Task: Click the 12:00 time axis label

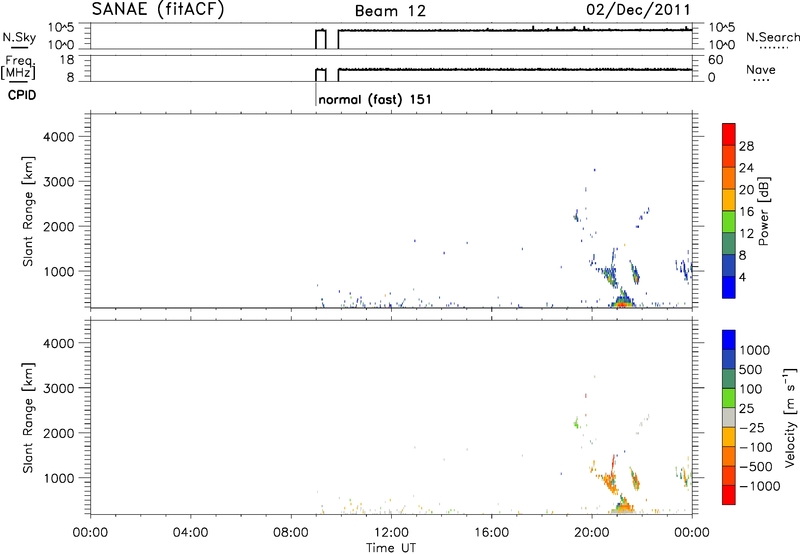Action: 391,533
